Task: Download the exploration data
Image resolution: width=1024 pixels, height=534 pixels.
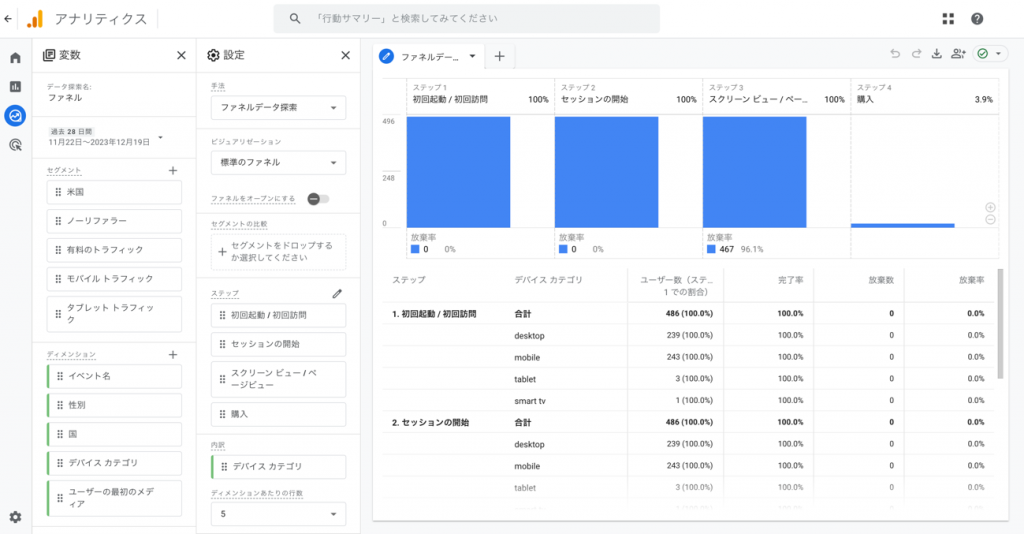Action: coord(937,55)
